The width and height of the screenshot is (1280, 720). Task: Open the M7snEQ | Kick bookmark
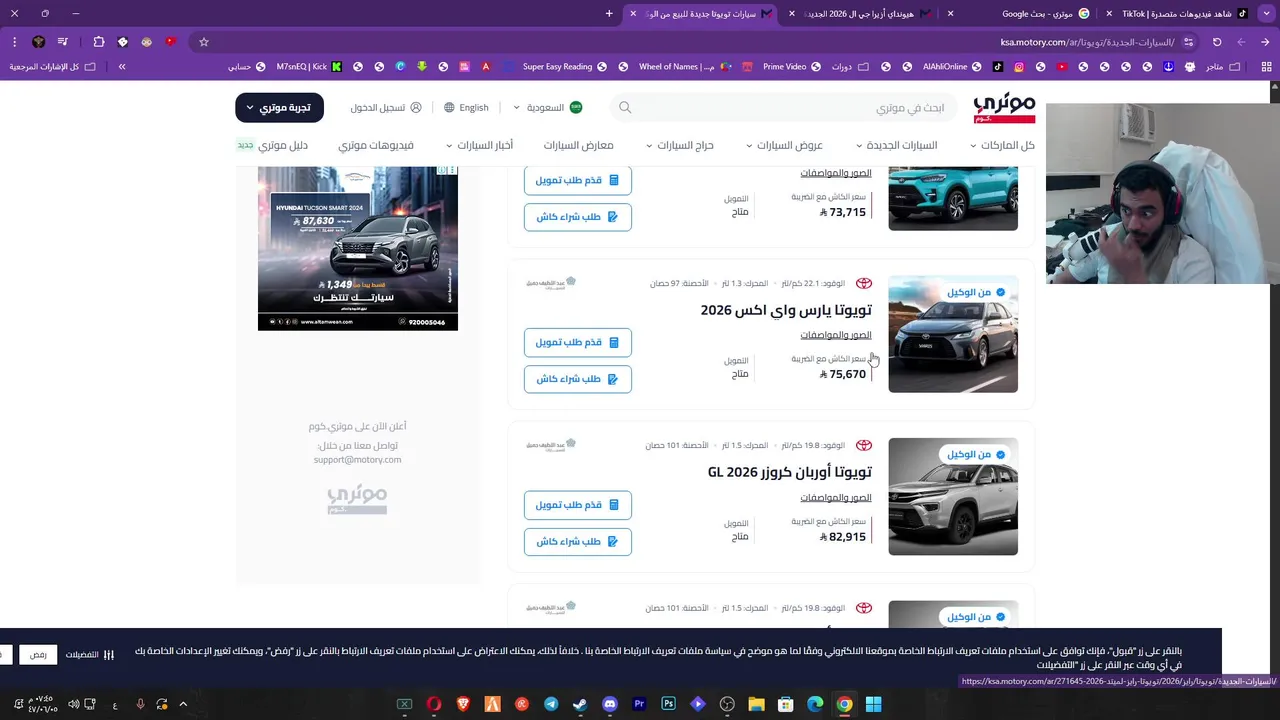[x=309, y=67]
